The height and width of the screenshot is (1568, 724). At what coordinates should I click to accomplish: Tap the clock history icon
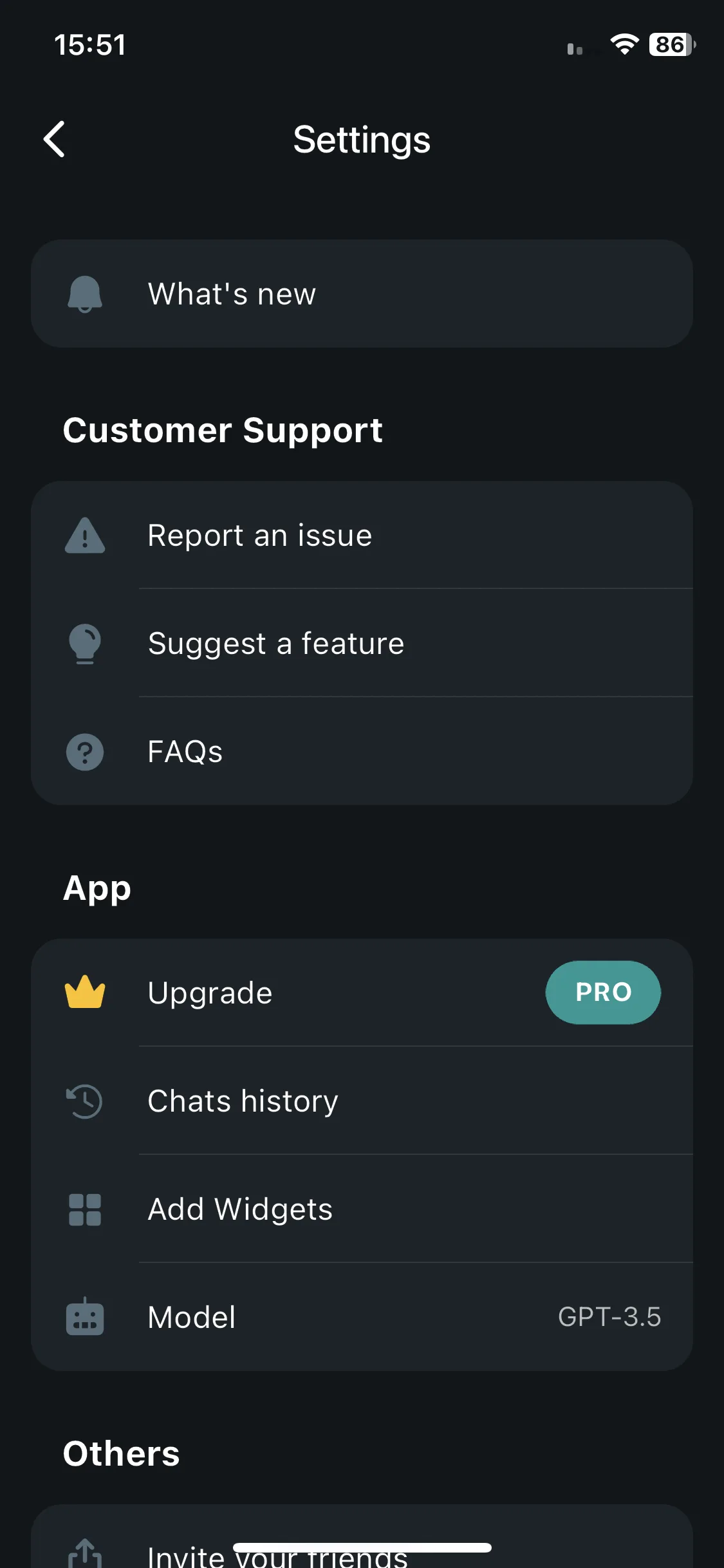tap(85, 1101)
